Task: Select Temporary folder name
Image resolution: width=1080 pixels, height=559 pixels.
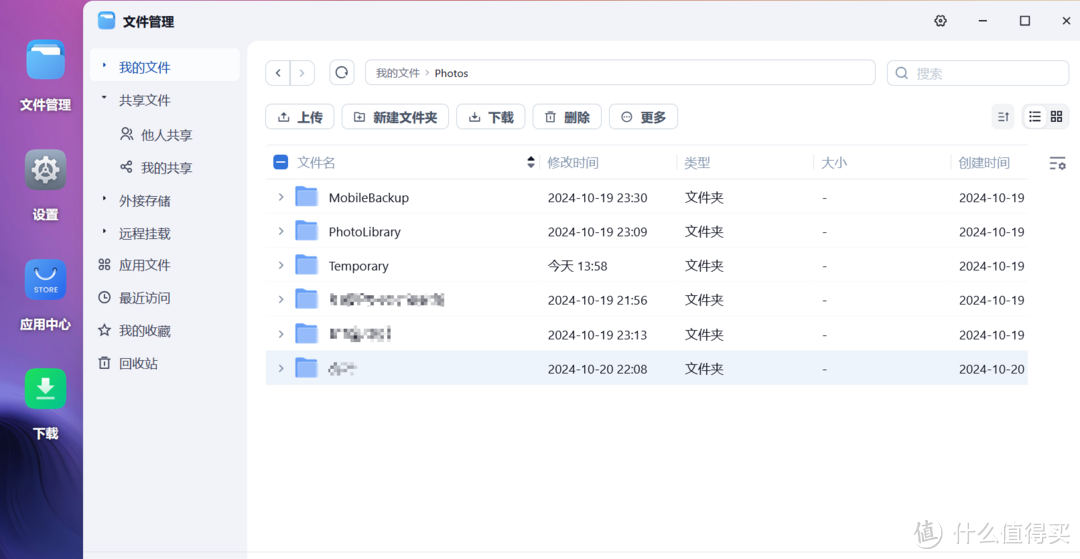Action: (358, 266)
